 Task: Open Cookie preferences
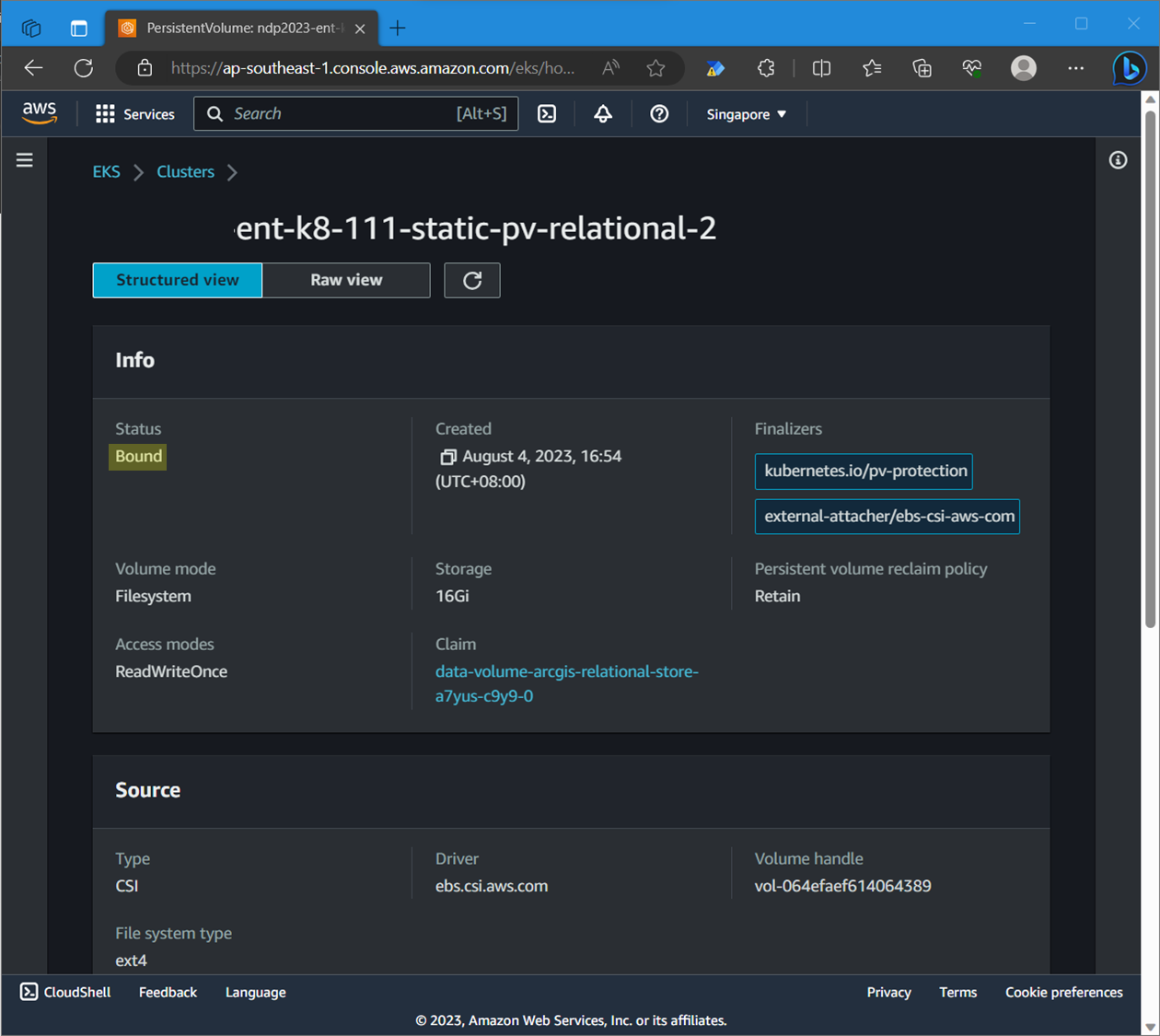point(1063,992)
